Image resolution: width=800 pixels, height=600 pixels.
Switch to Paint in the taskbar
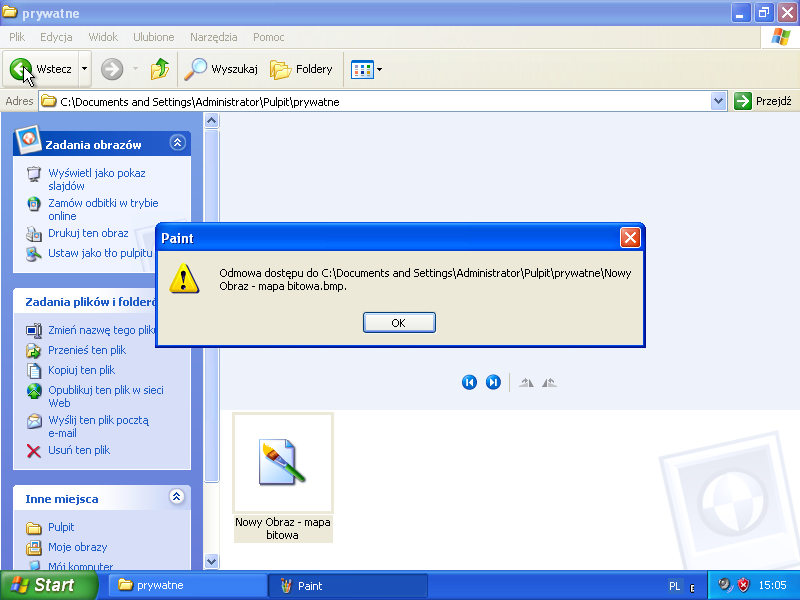pyautogui.click(x=350, y=585)
